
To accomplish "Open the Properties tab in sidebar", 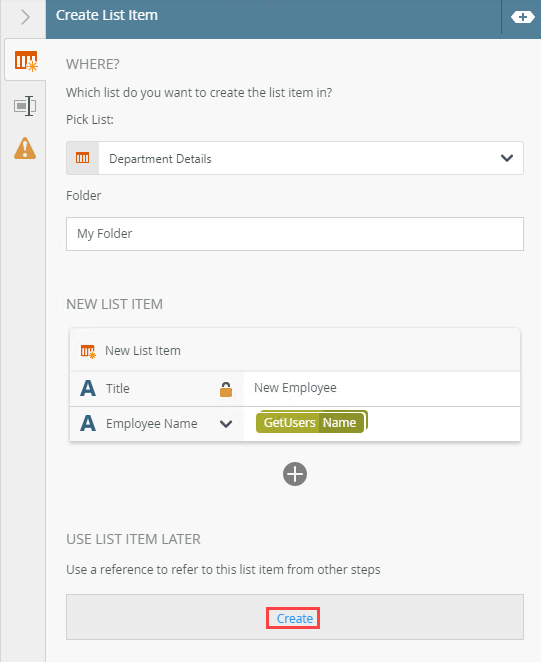I will [x=25, y=106].
